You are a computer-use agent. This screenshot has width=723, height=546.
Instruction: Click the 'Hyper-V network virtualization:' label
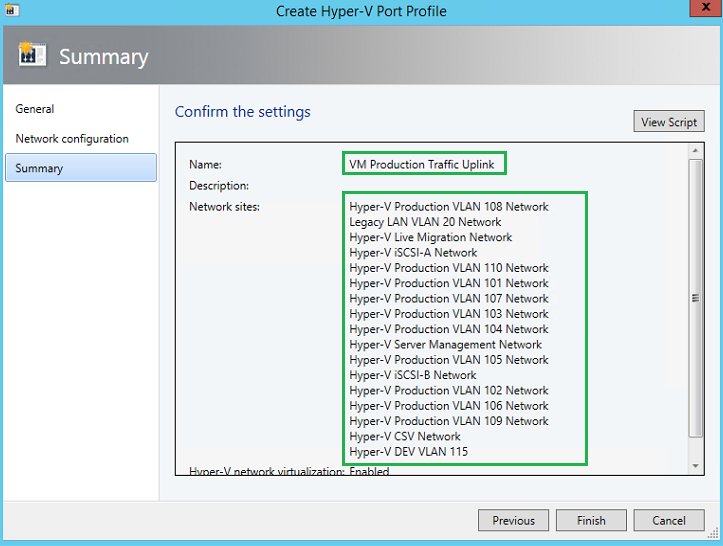[x=267, y=471]
